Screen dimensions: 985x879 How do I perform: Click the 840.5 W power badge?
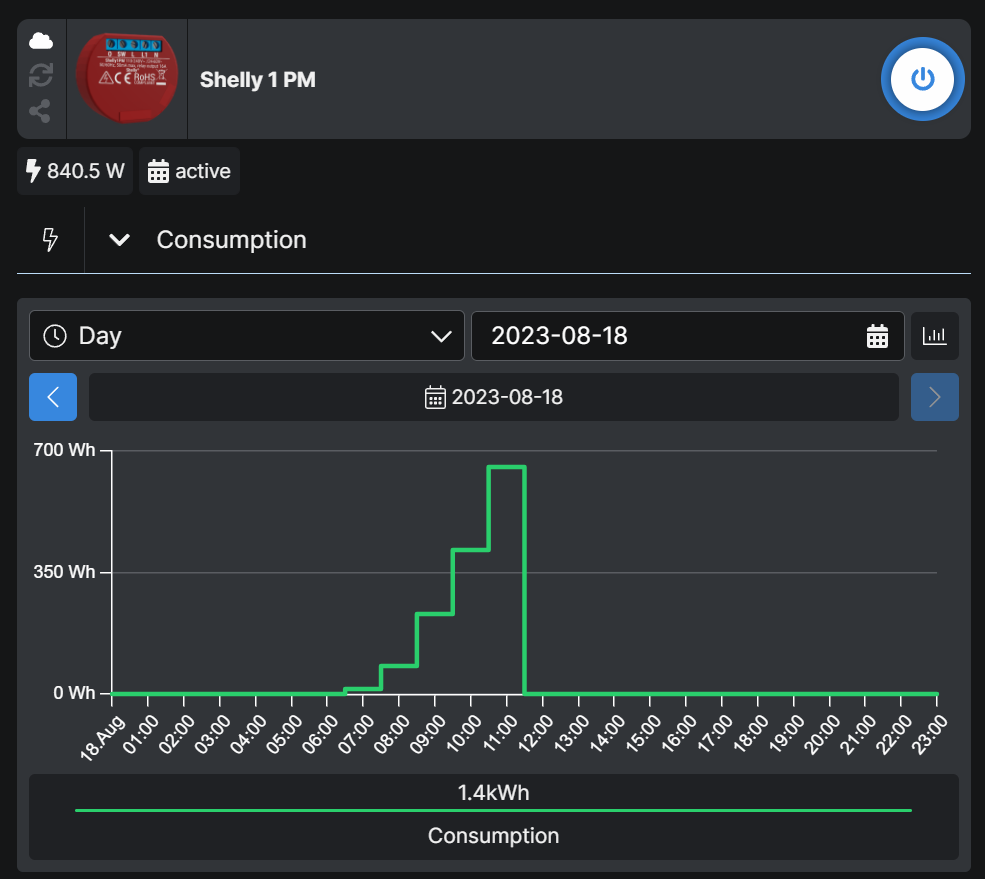pyautogui.click(x=75, y=171)
